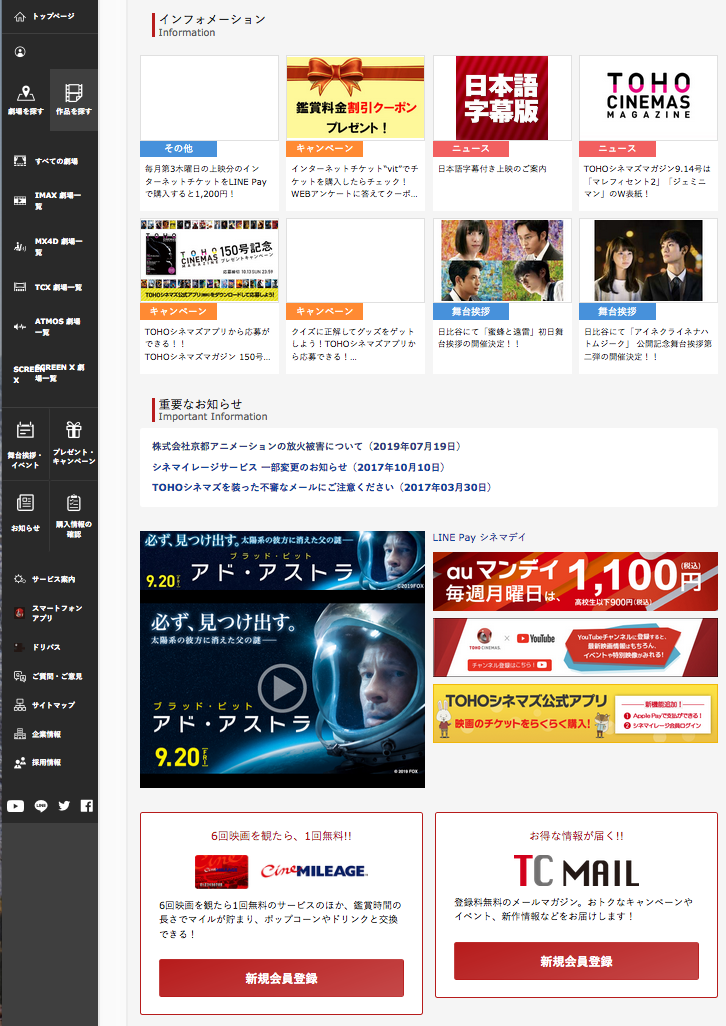Click the Facebook icon in sidebar footer

click(87, 806)
